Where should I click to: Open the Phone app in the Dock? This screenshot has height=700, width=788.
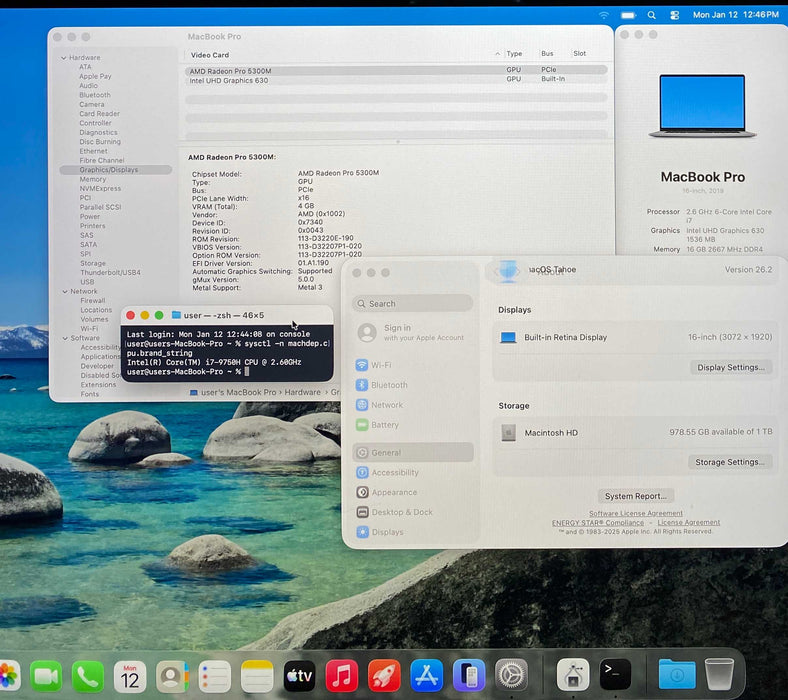coord(88,676)
